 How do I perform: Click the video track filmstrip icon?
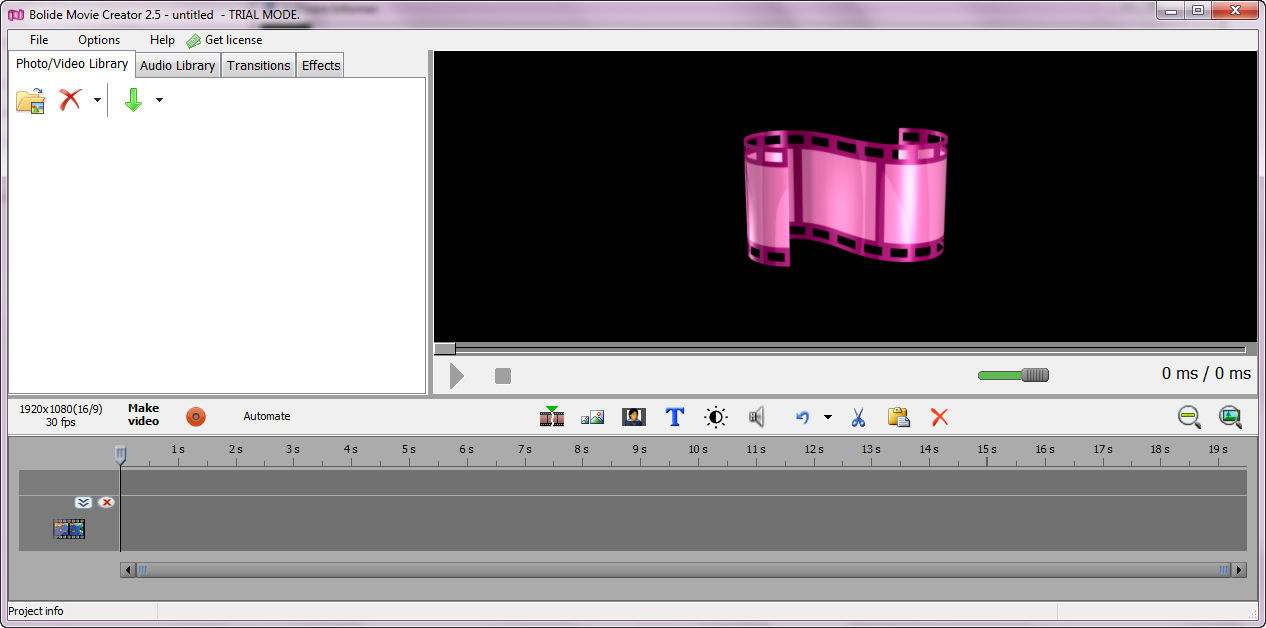[69, 529]
